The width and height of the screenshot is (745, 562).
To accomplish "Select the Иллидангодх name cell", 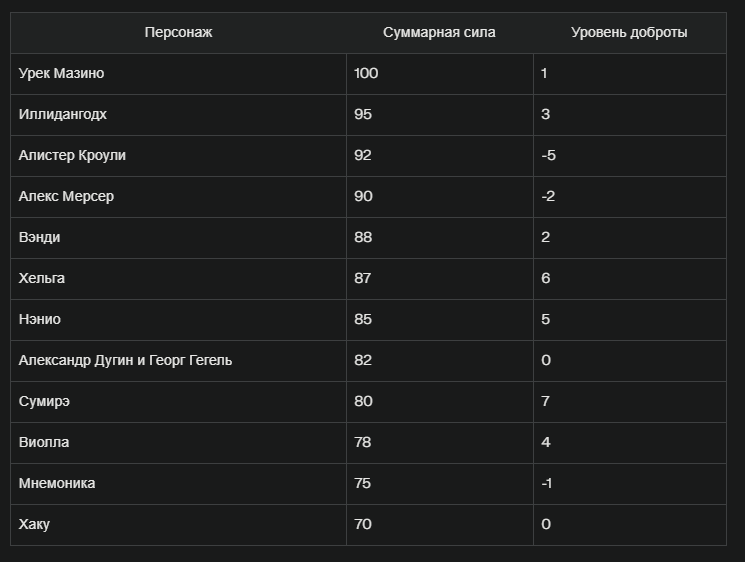I will (x=178, y=114).
